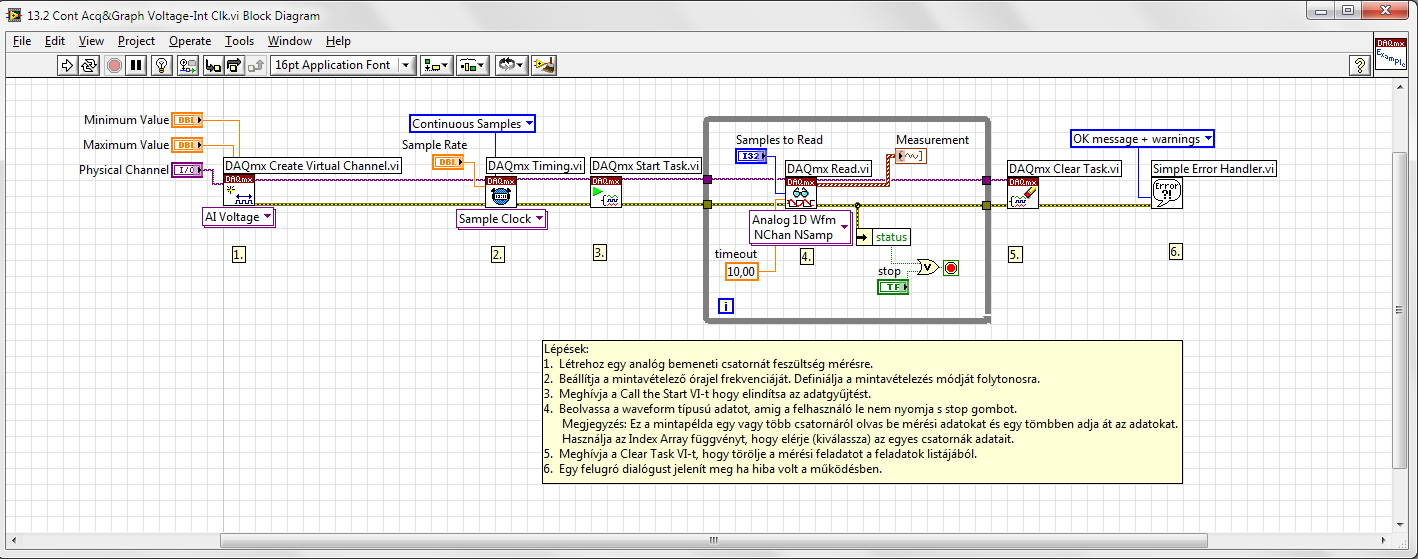Viewport: 1418px width, 559px height.
Task: Open the Tools menu
Action: [239, 41]
